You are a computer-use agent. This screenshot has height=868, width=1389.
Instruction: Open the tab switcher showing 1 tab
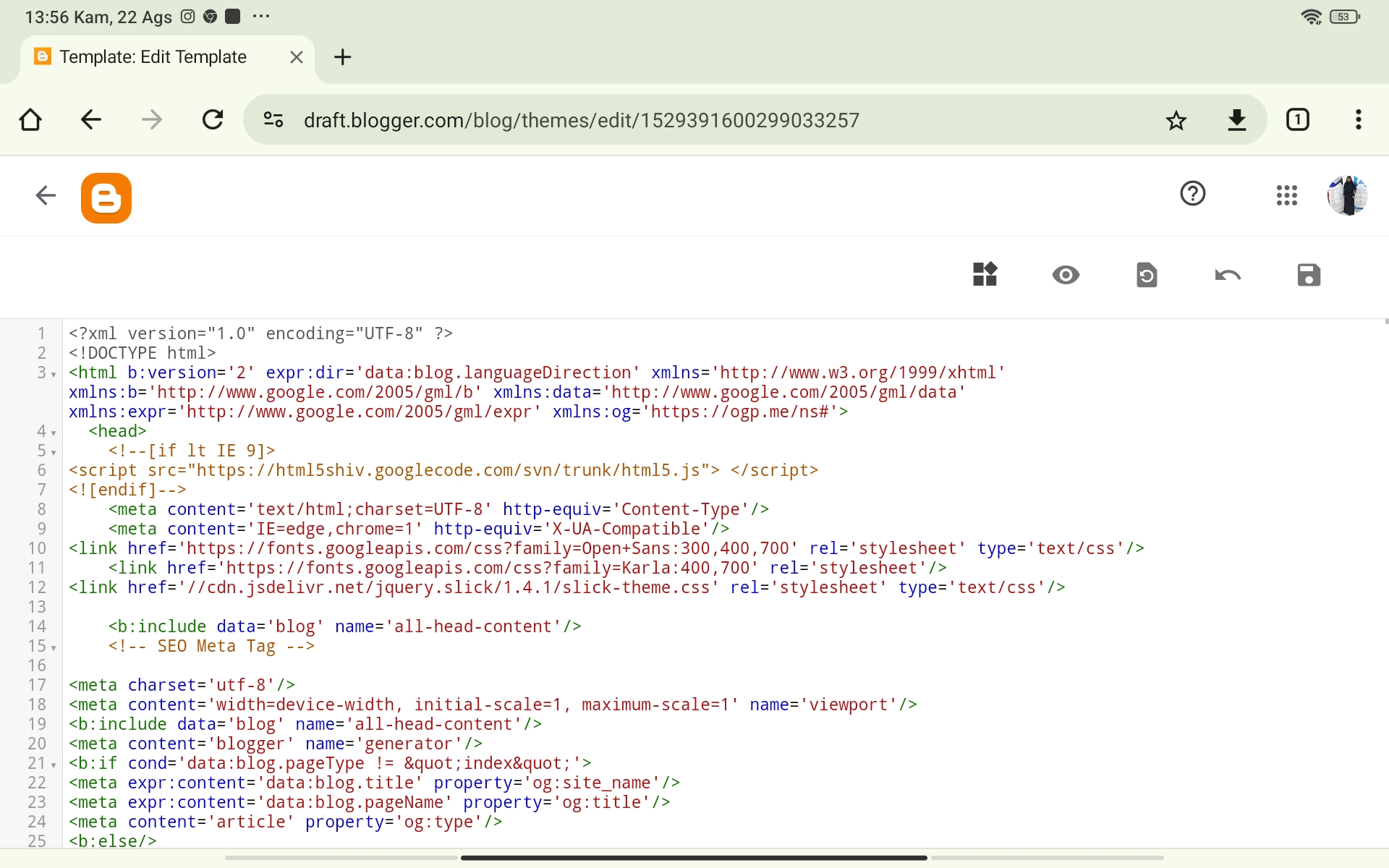1298,119
